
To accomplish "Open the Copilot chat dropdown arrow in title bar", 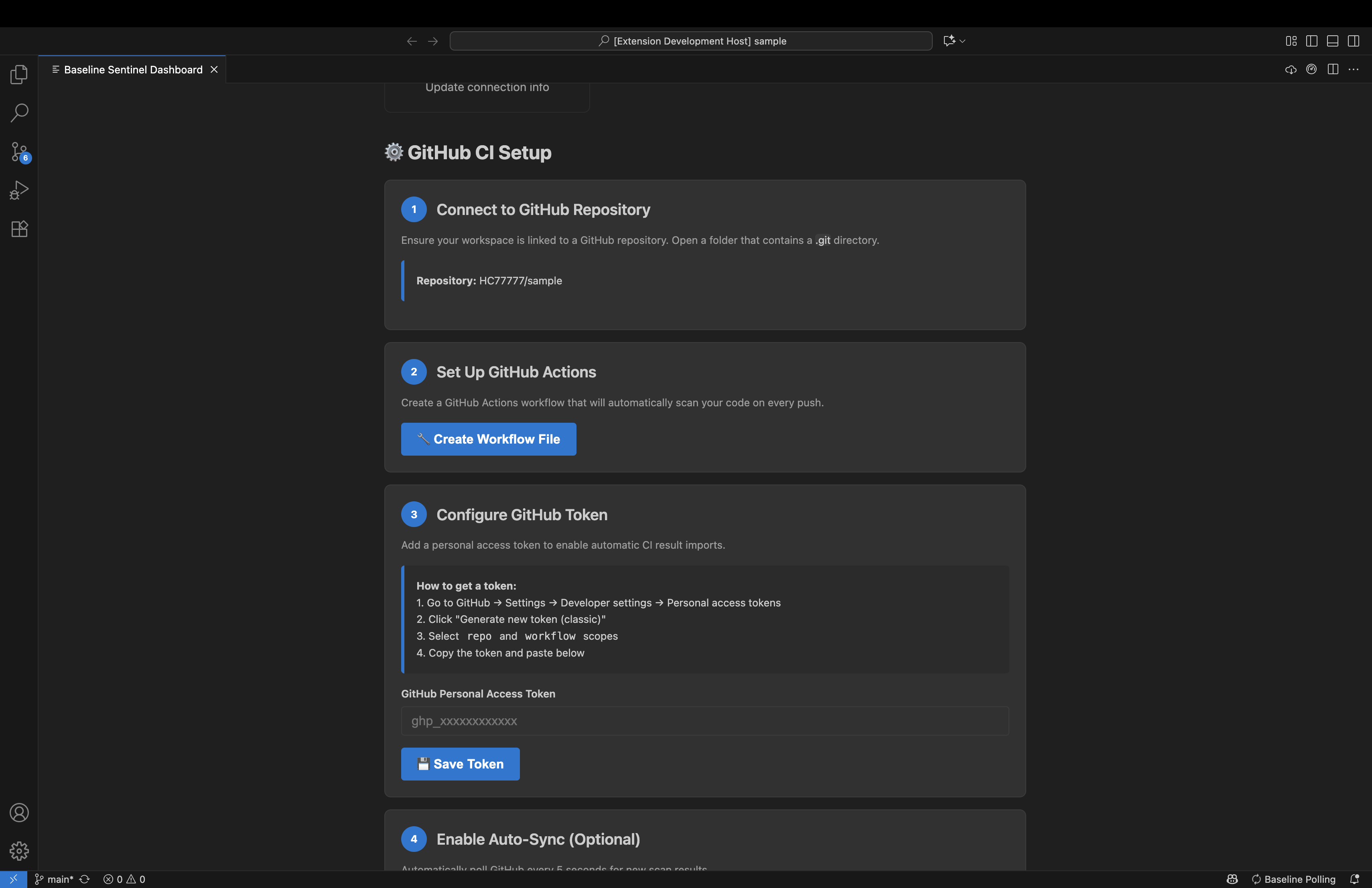I will pos(963,41).
